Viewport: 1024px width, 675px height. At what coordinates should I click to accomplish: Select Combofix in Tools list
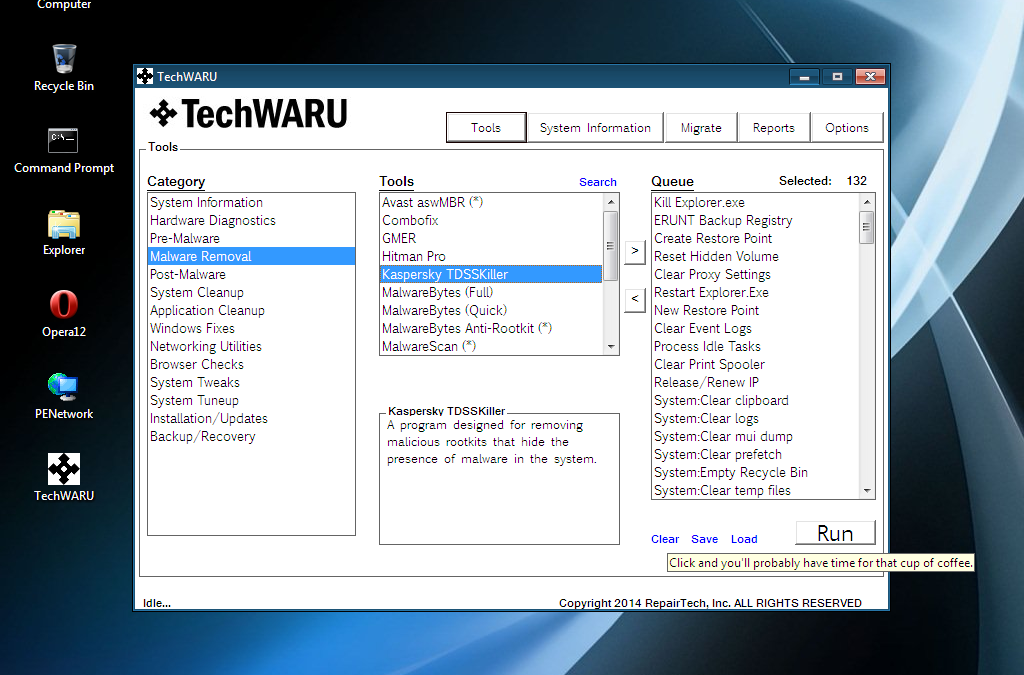pos(491,221)
